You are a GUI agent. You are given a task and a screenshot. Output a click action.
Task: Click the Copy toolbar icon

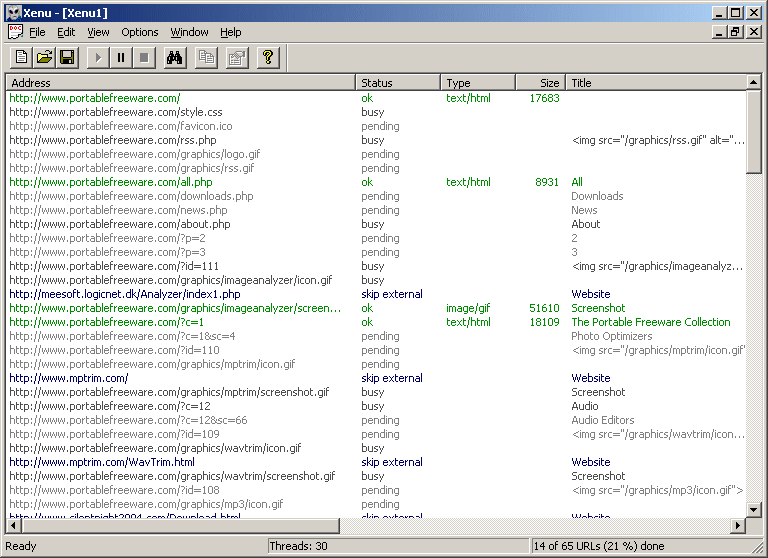click(206, 58)
